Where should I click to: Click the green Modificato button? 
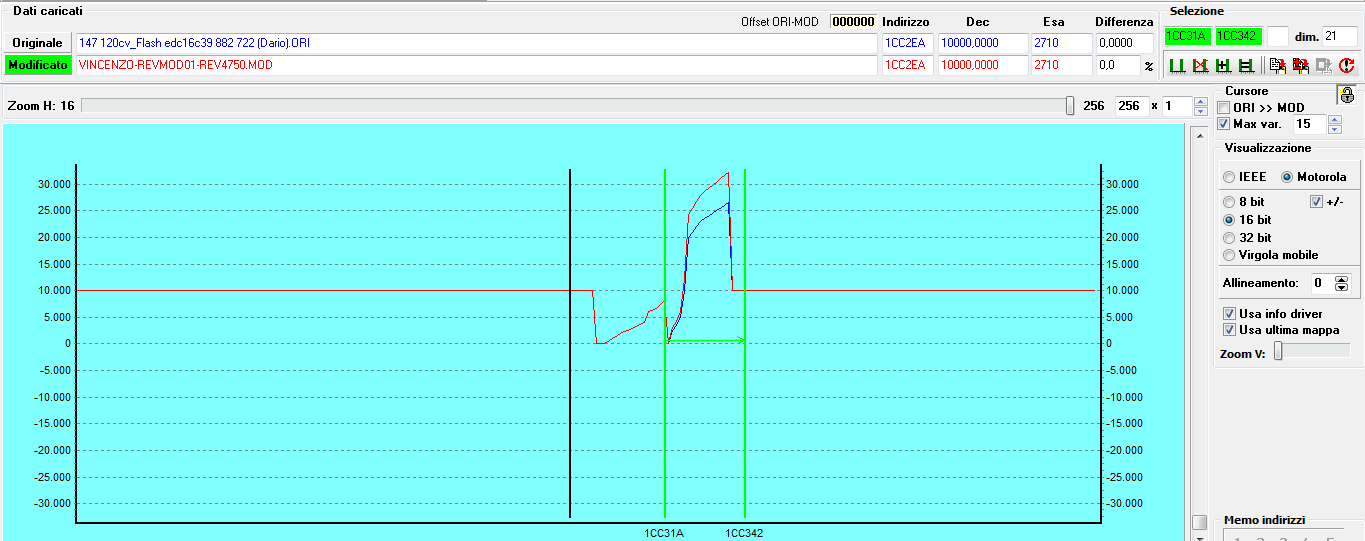click(x=37, y=65)
